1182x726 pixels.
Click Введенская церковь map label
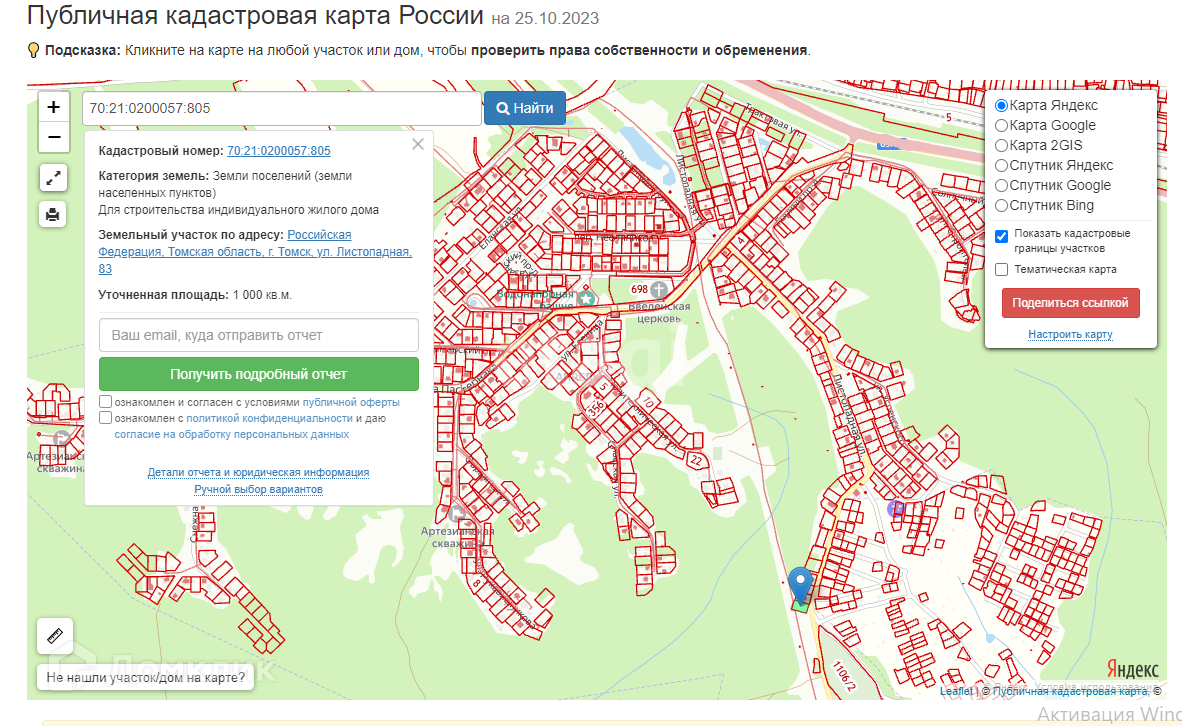point(660,313)
